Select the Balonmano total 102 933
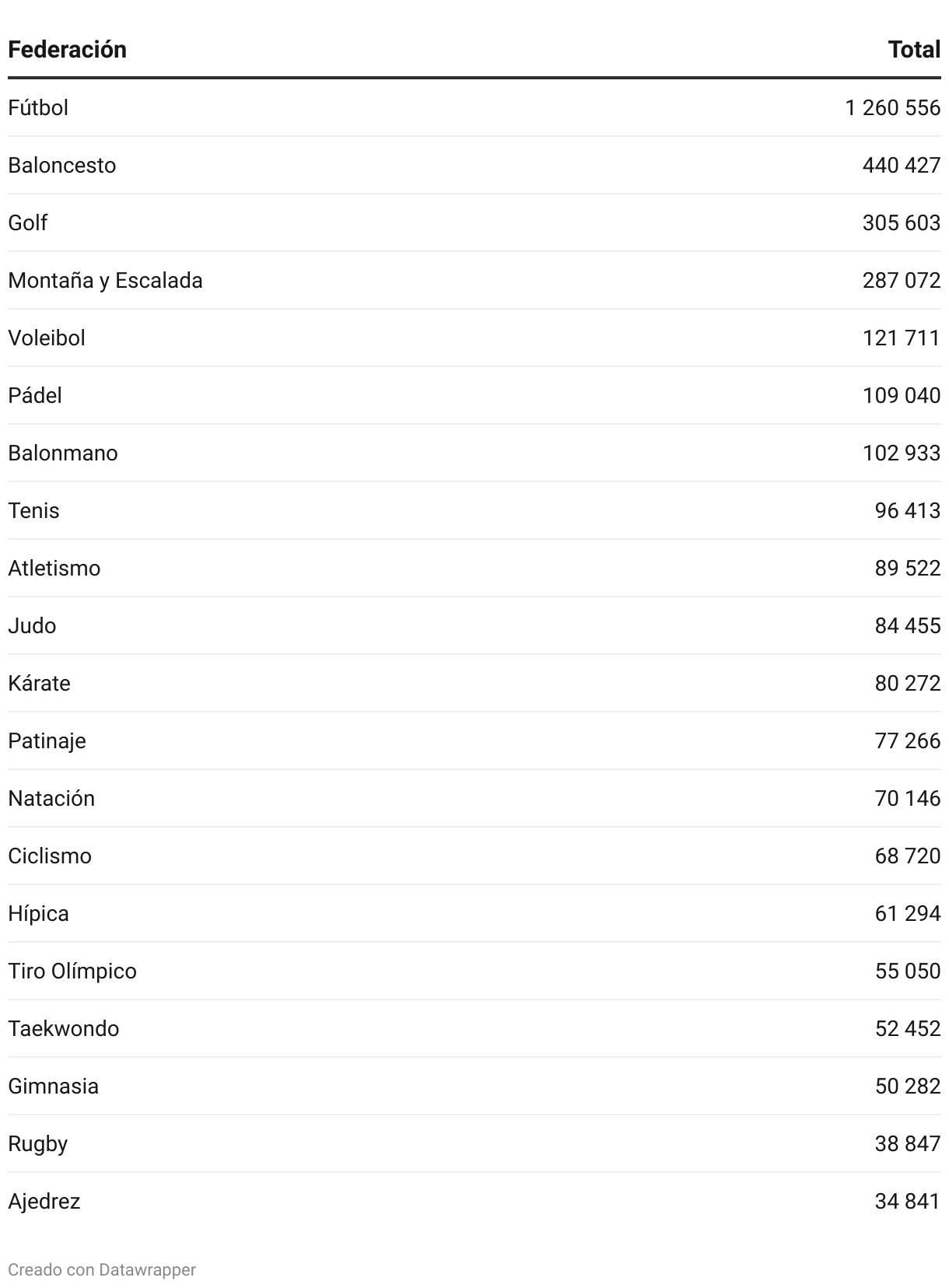 902,453
